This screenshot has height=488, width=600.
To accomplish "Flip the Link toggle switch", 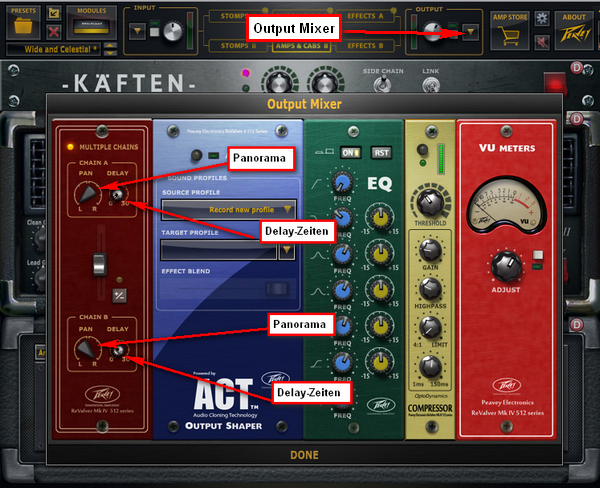I will (431, 84).
